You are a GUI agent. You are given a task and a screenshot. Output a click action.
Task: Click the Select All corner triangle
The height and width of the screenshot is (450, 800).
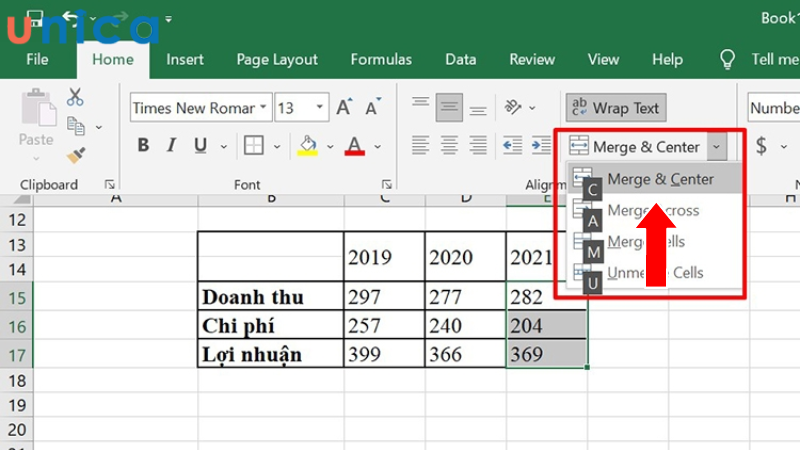21,199
